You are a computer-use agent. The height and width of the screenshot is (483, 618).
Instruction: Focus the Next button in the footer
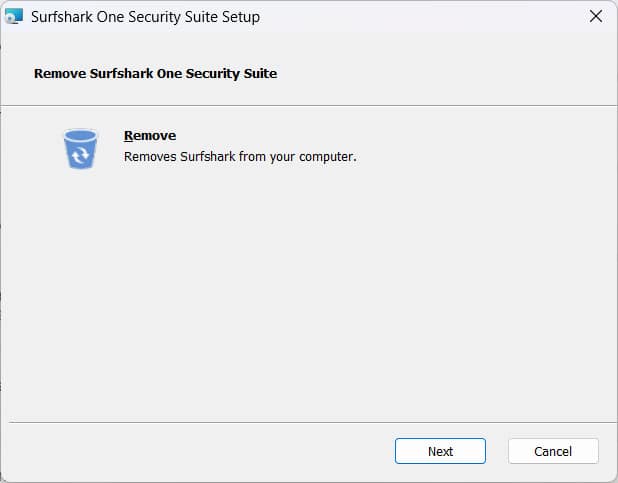coord(440,451)
